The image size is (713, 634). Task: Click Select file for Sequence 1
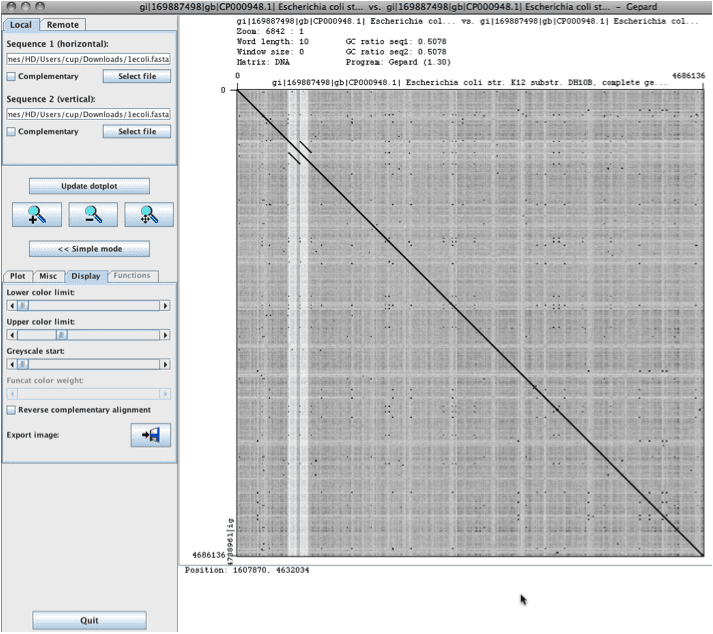click(137, 76)
